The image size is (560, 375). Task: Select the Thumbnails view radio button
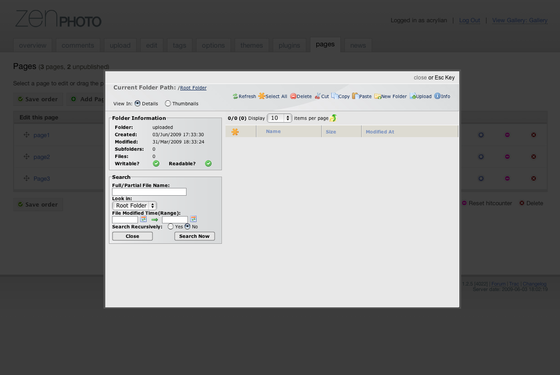[168, 103]
